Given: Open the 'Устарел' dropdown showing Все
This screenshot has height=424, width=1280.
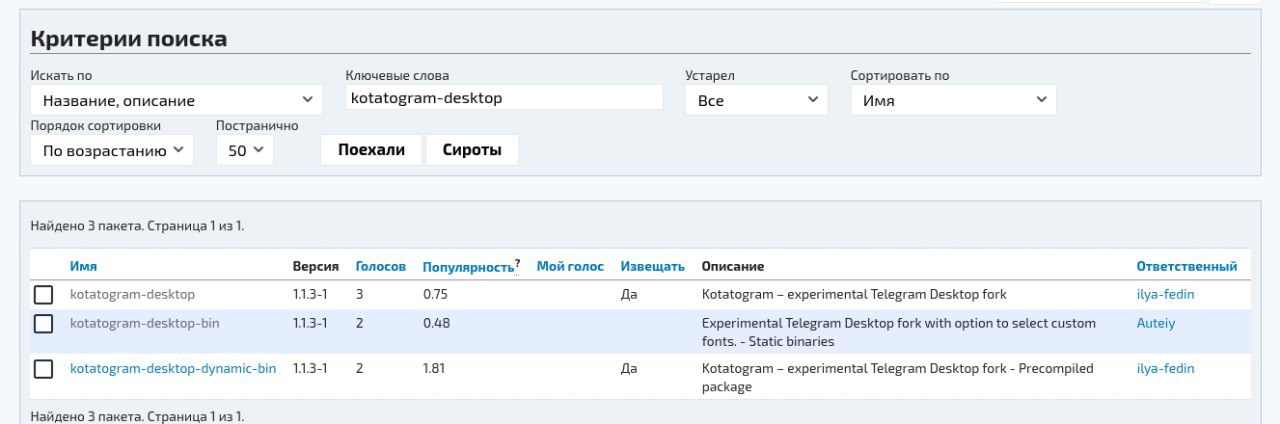Looking at the screenshot, I should [x=756, y=100].
